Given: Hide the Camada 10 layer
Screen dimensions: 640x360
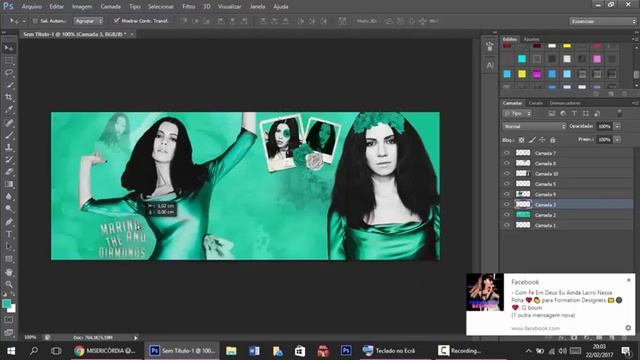Looking at the screenshot, I should pyautogui.click(x=507, y=174).
